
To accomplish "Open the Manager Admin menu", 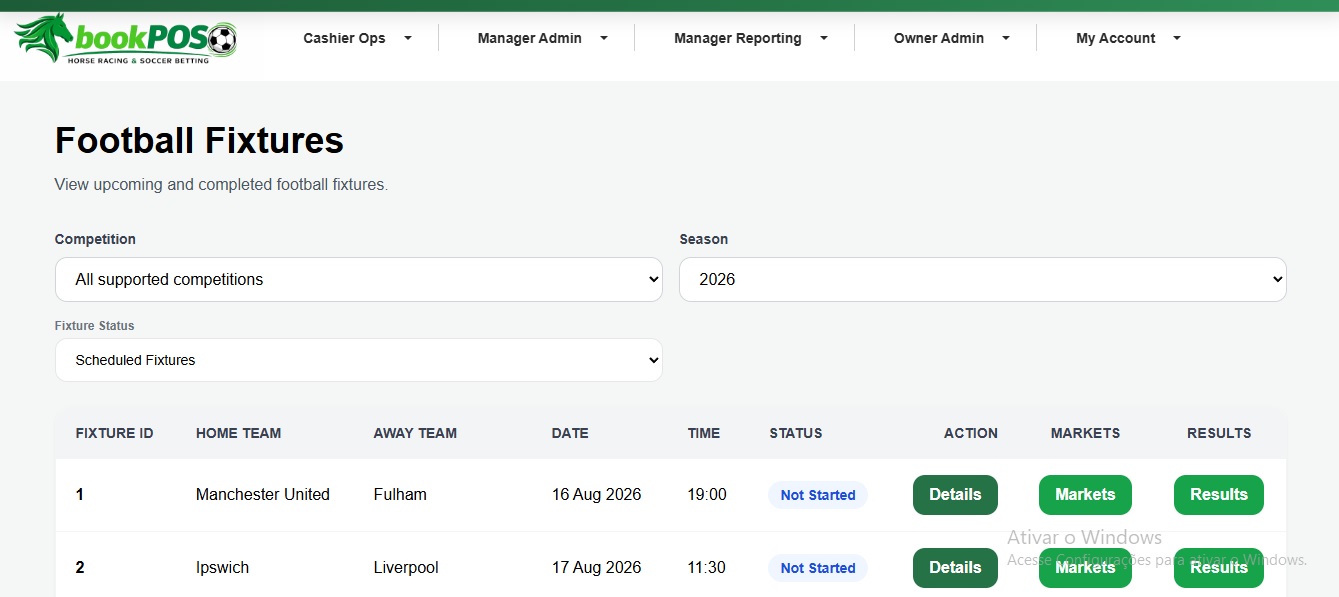I will 542,38.
